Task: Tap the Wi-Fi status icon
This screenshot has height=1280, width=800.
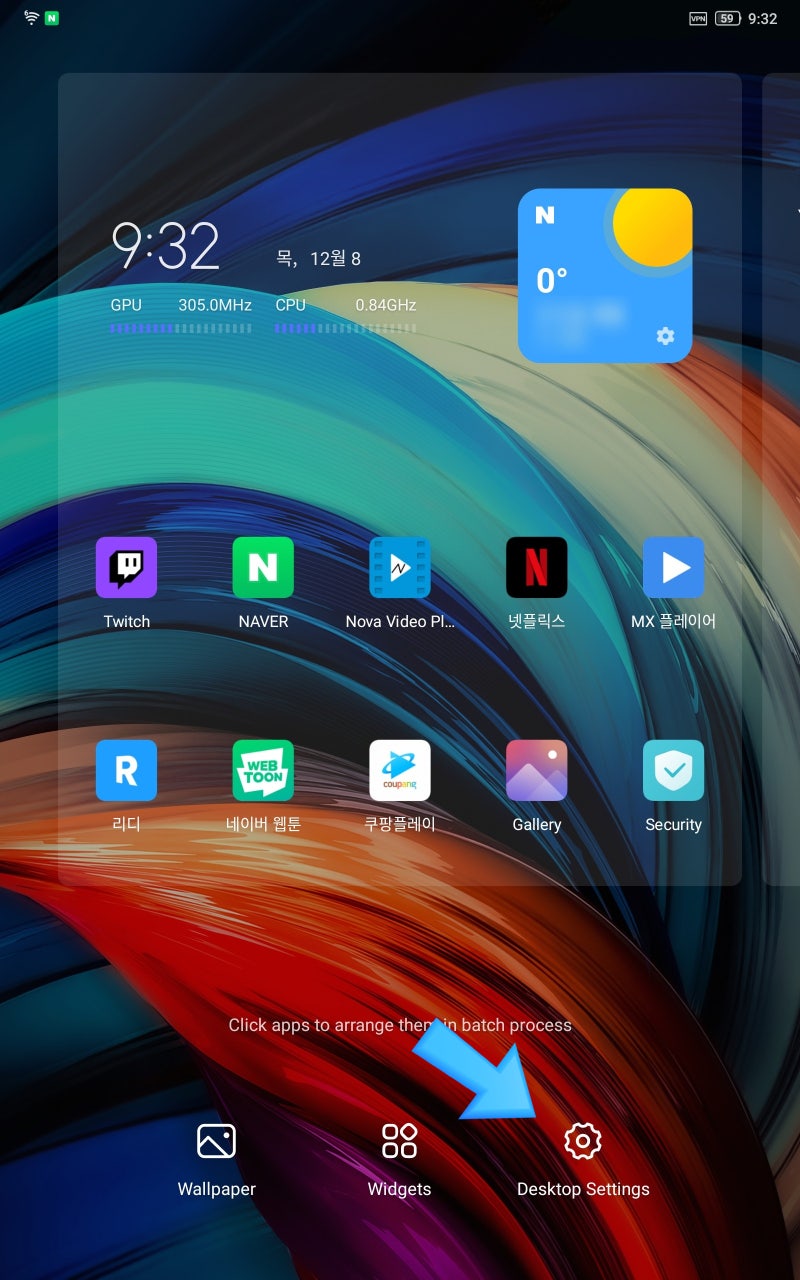Action: pyautogui.click(x=31, y=18)
